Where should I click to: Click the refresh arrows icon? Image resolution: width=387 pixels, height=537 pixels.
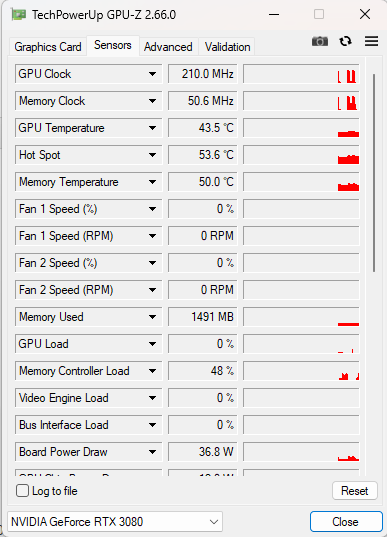click(346, 41)
